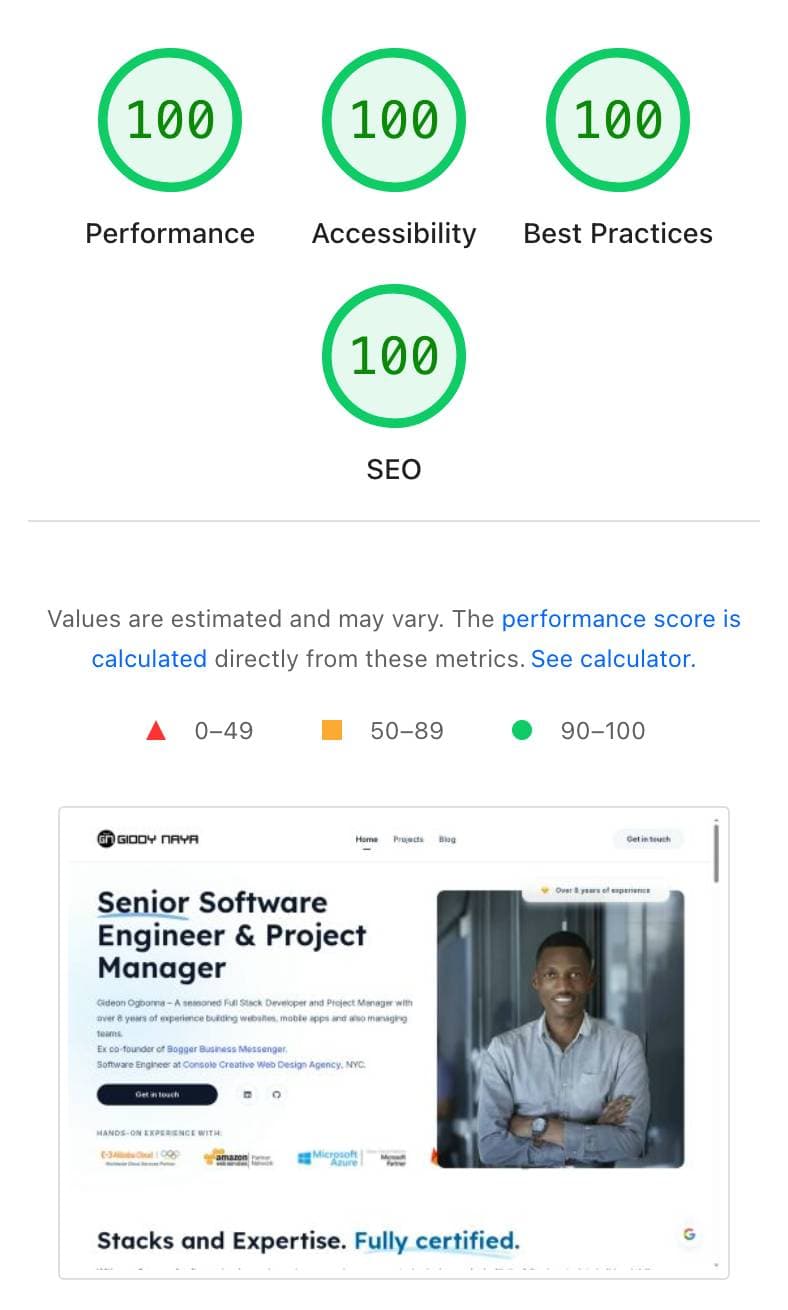This screenshot has height=1310, width=788.
Task: Open the Projects menu item
Action: [x=409, y=840]
